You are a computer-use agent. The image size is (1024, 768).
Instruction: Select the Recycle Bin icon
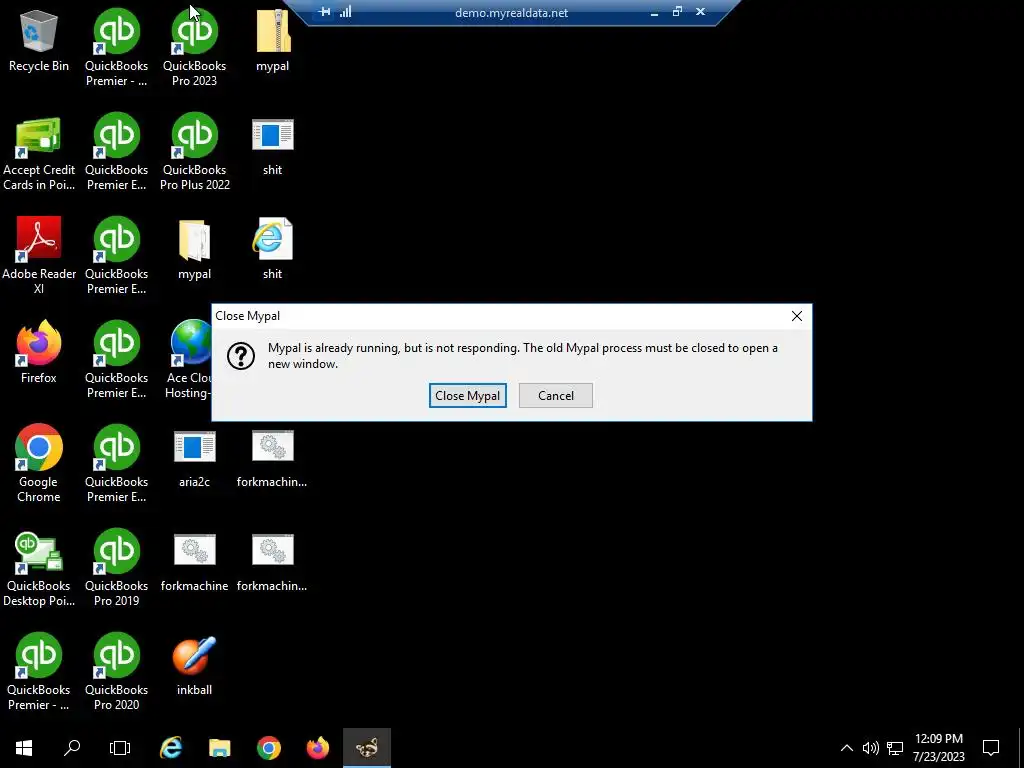click(x=39, y=41)
